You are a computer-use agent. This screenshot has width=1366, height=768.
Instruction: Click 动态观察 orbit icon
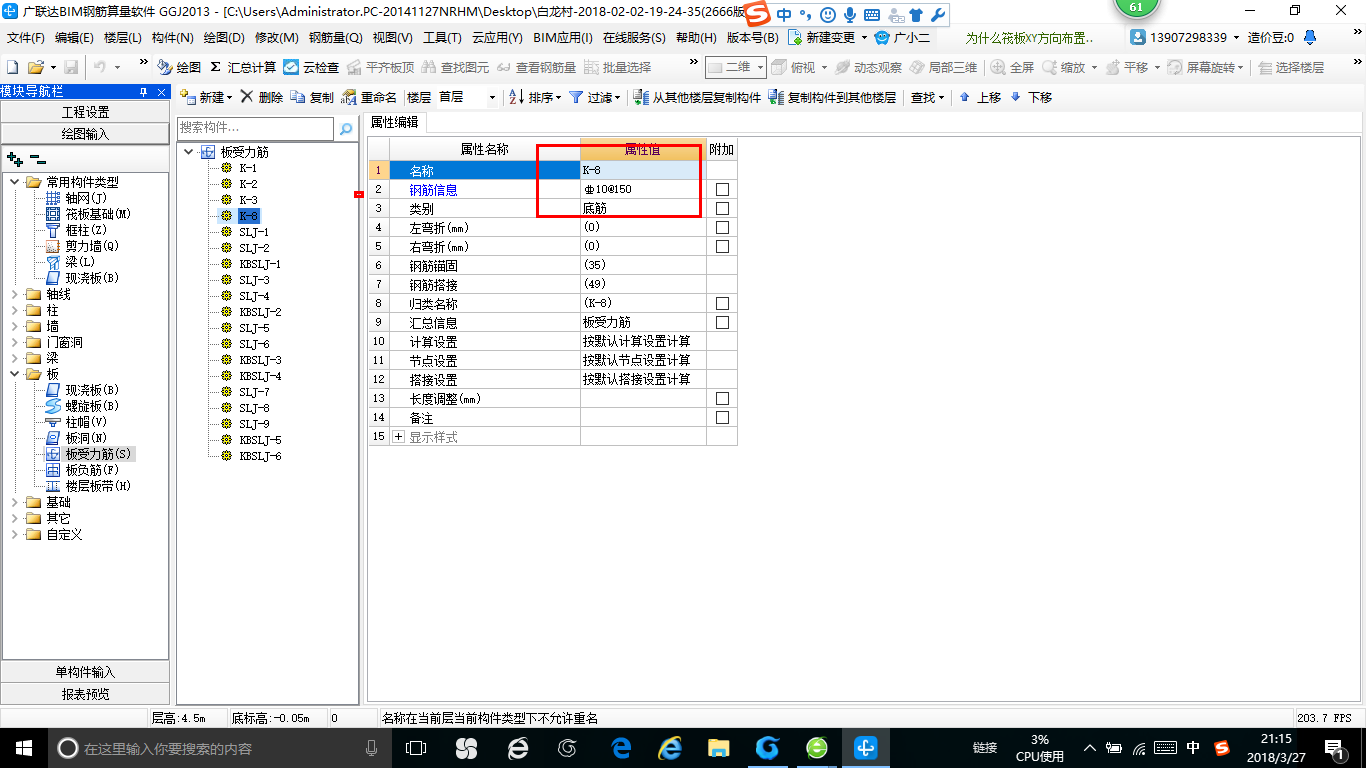868,67
